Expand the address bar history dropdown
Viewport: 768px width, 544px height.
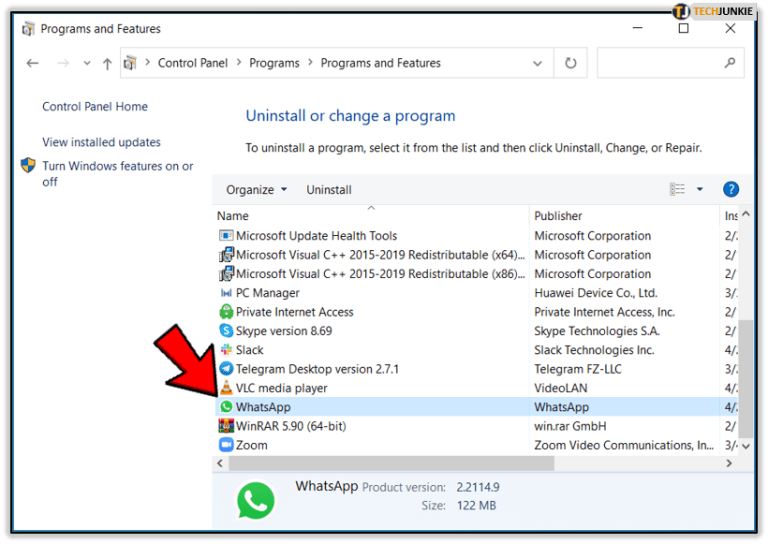tap(537, 63)
